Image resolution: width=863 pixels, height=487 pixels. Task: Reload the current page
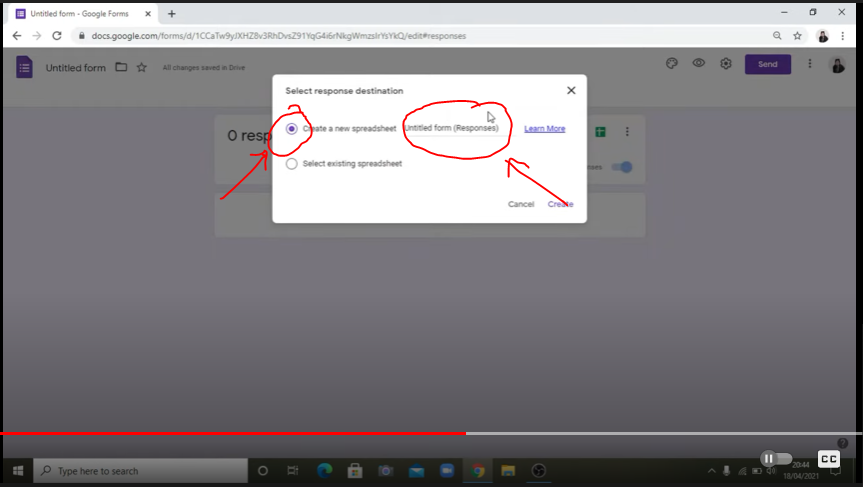(x=57, y=36)
